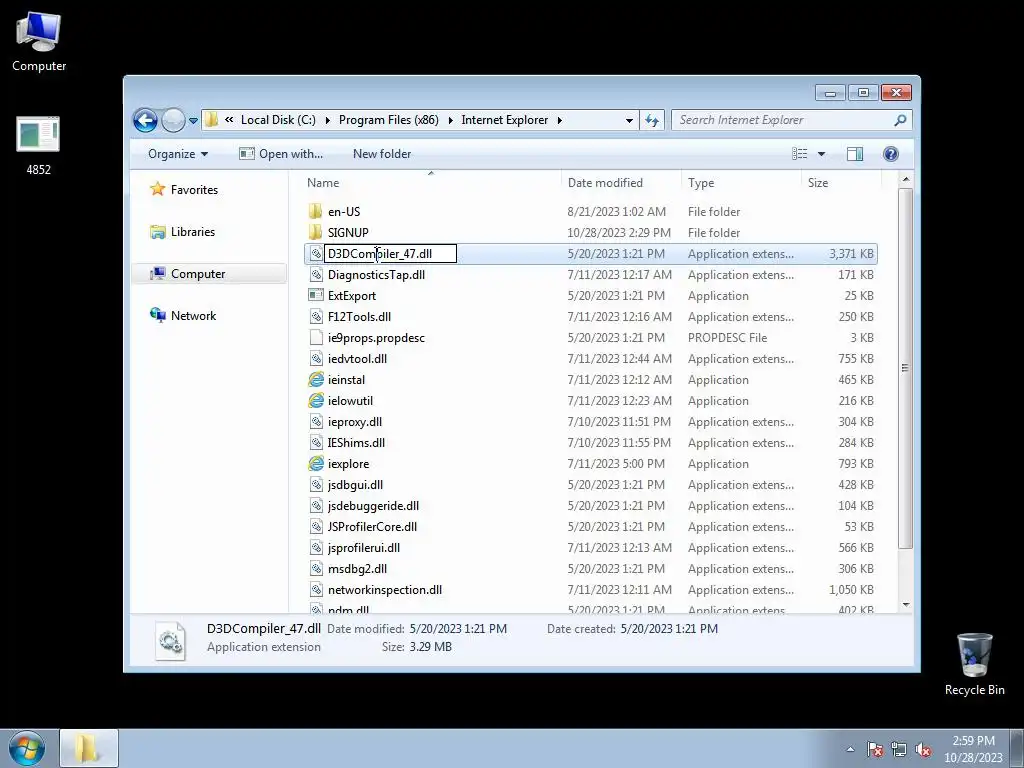This screenshot has width=1024, height=768.
Task: Click the Program Files (x86) breadcrumb
Action: point(389,120)
